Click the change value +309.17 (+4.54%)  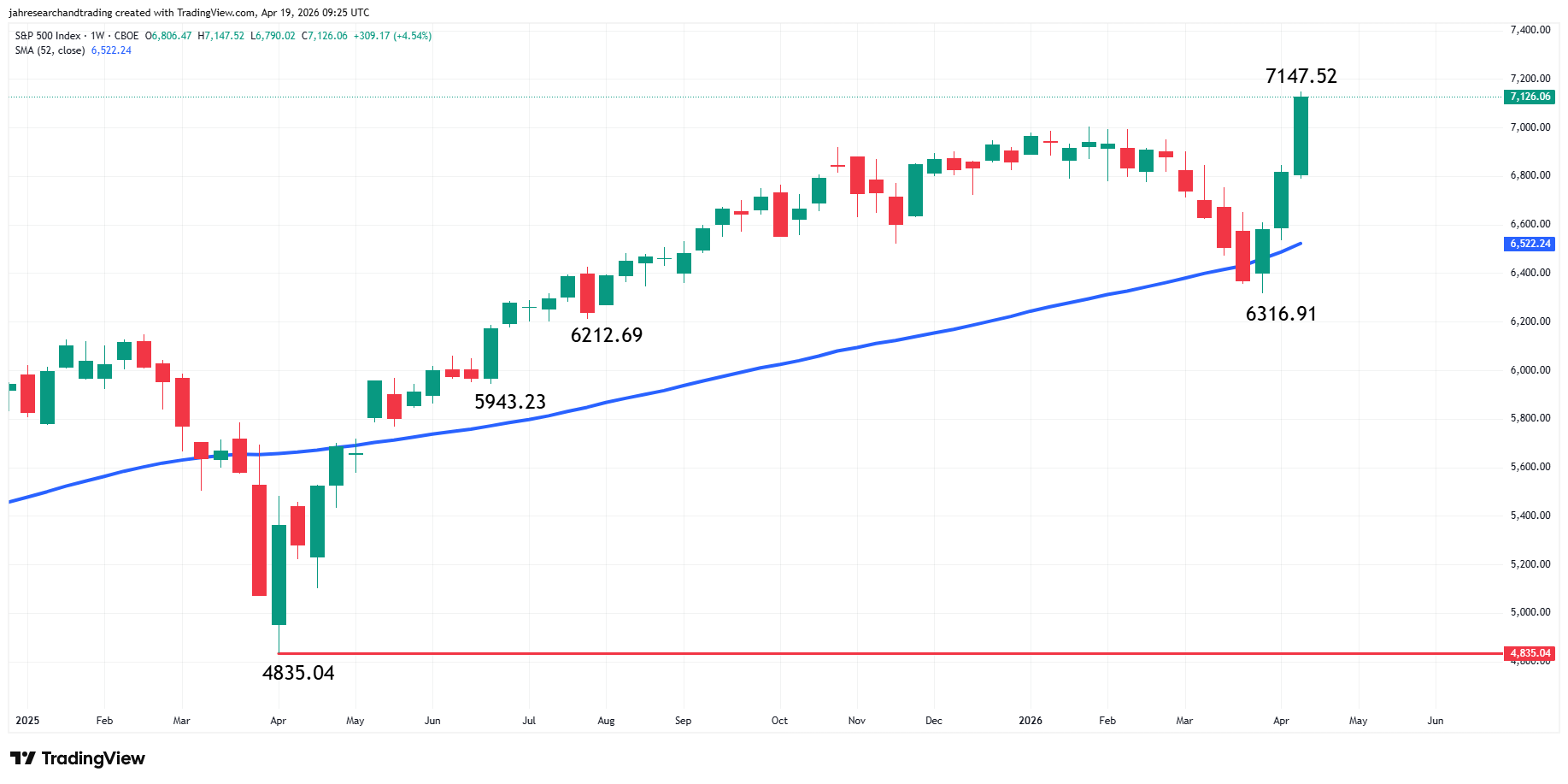pyautogui.click(x=395, y=36)
